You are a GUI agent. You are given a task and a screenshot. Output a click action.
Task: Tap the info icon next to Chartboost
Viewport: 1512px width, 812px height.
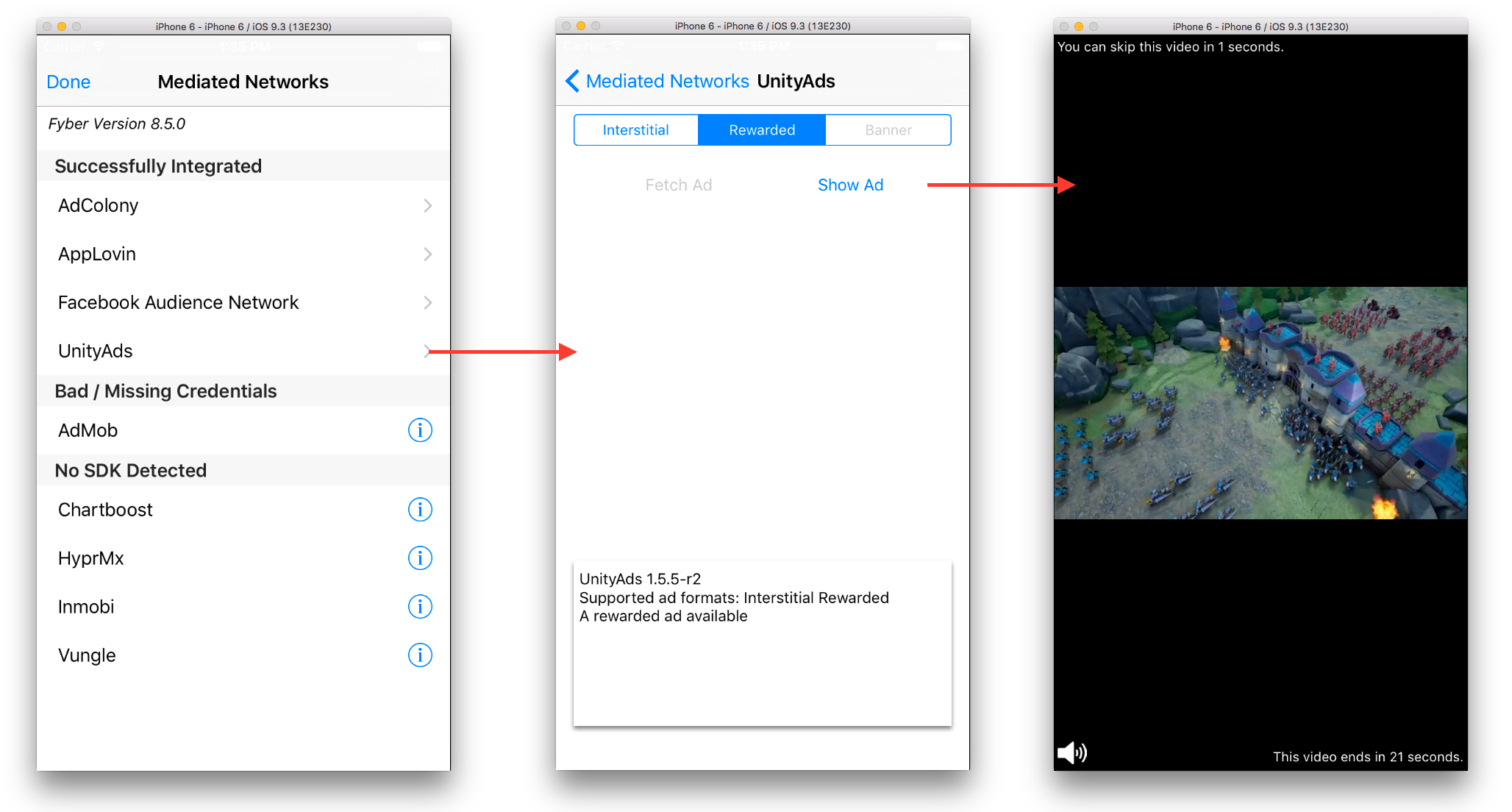coord(420,510)
